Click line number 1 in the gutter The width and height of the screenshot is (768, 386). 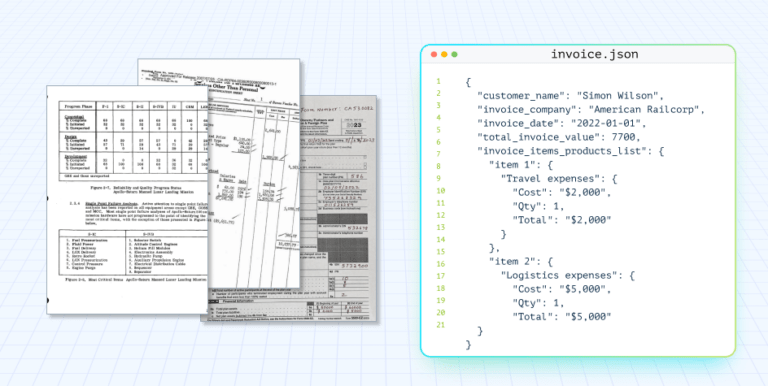click(x=439, y=81)
